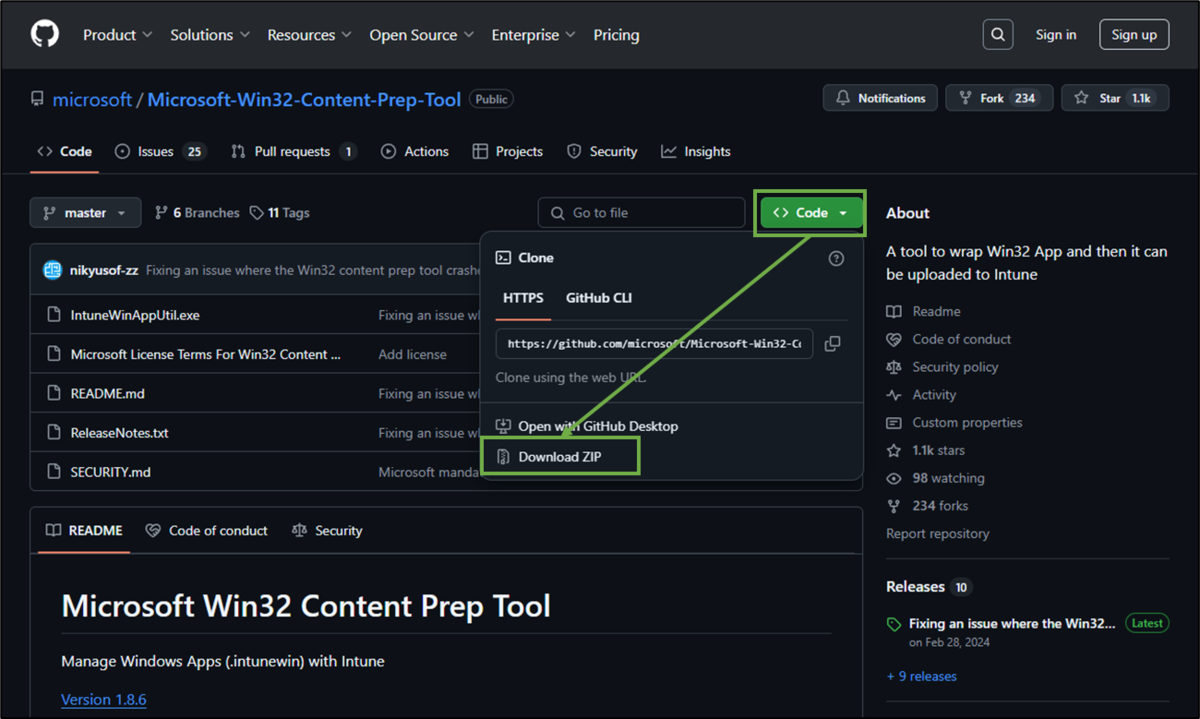Click the Security policy scale icon

[894, 367]
